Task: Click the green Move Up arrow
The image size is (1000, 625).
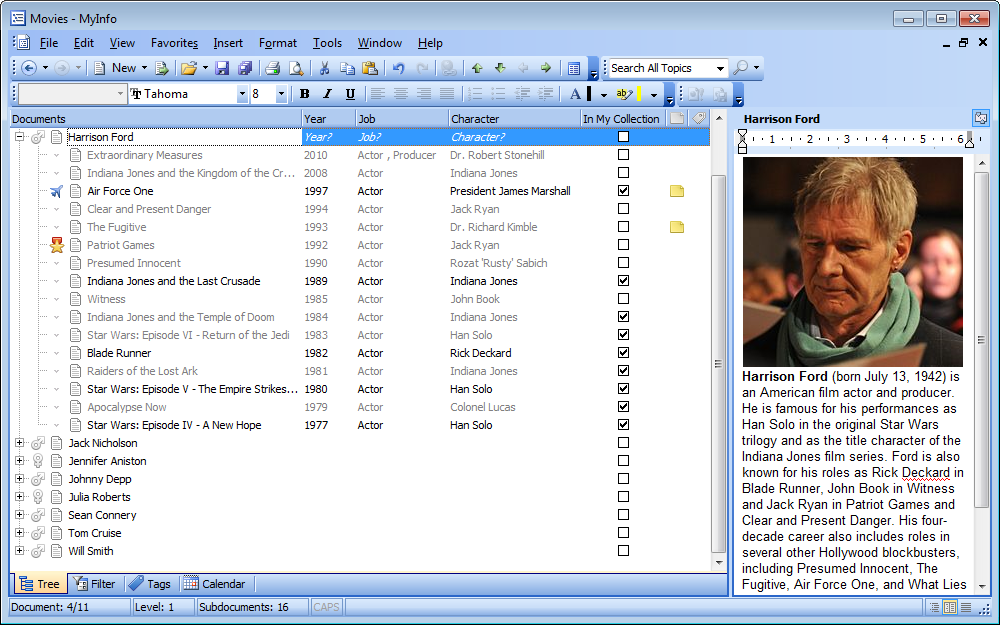Action: pyautogui.click(x=476, y=68)
